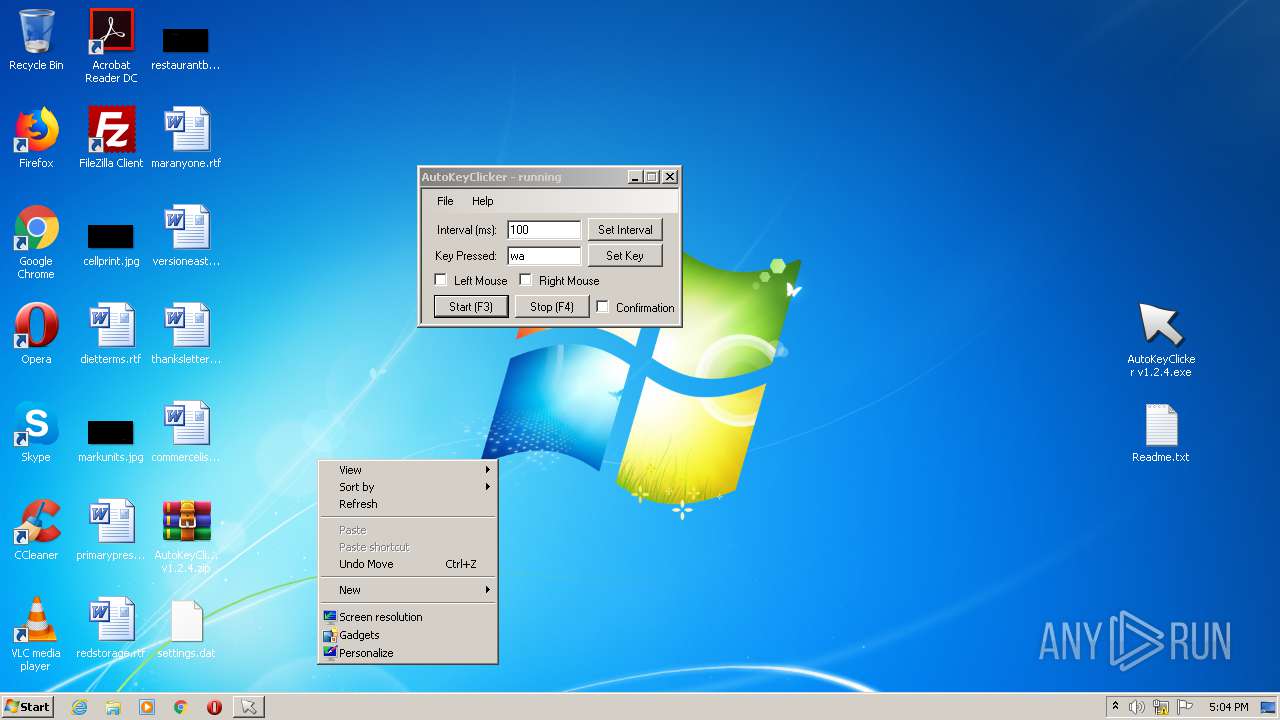This screenshot has height=720, width=1280.
Task: Select the commercelis document icon
Action: point(186,432)
